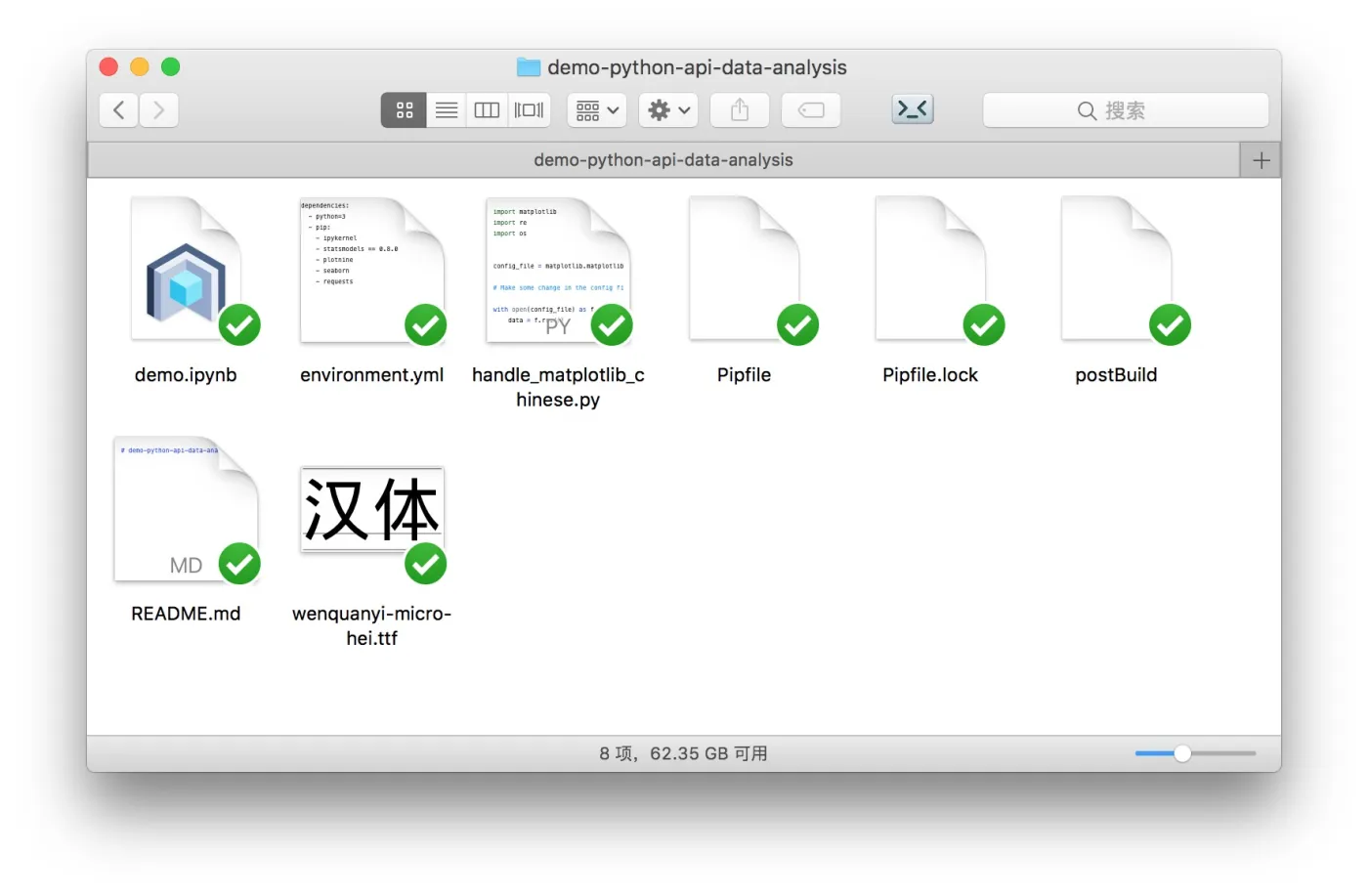Go forward with the right chevron button
The width and height of the screenshot is (1368, 896).
click(159, 110)
